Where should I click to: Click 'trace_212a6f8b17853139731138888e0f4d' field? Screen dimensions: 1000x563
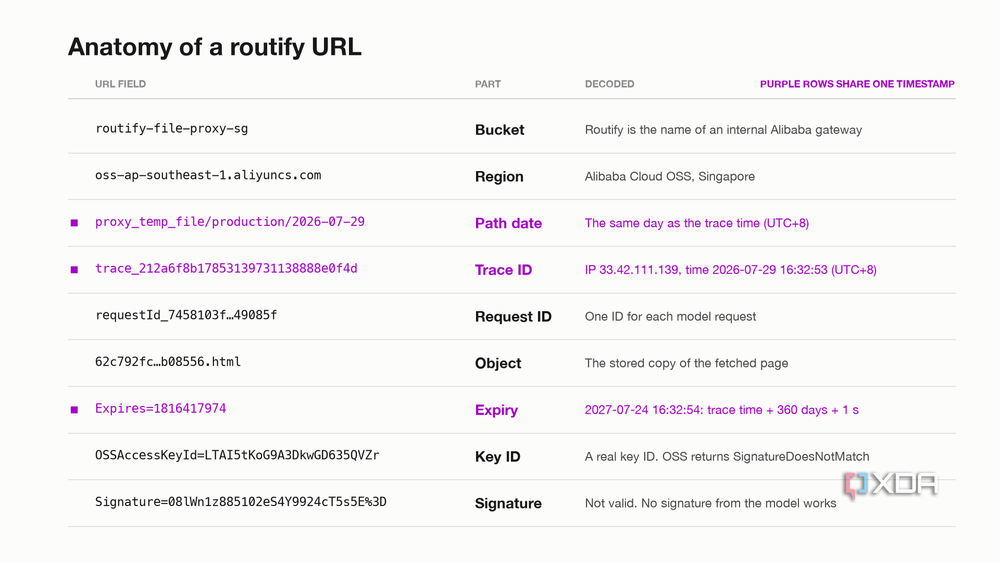(x=226, y=268)
